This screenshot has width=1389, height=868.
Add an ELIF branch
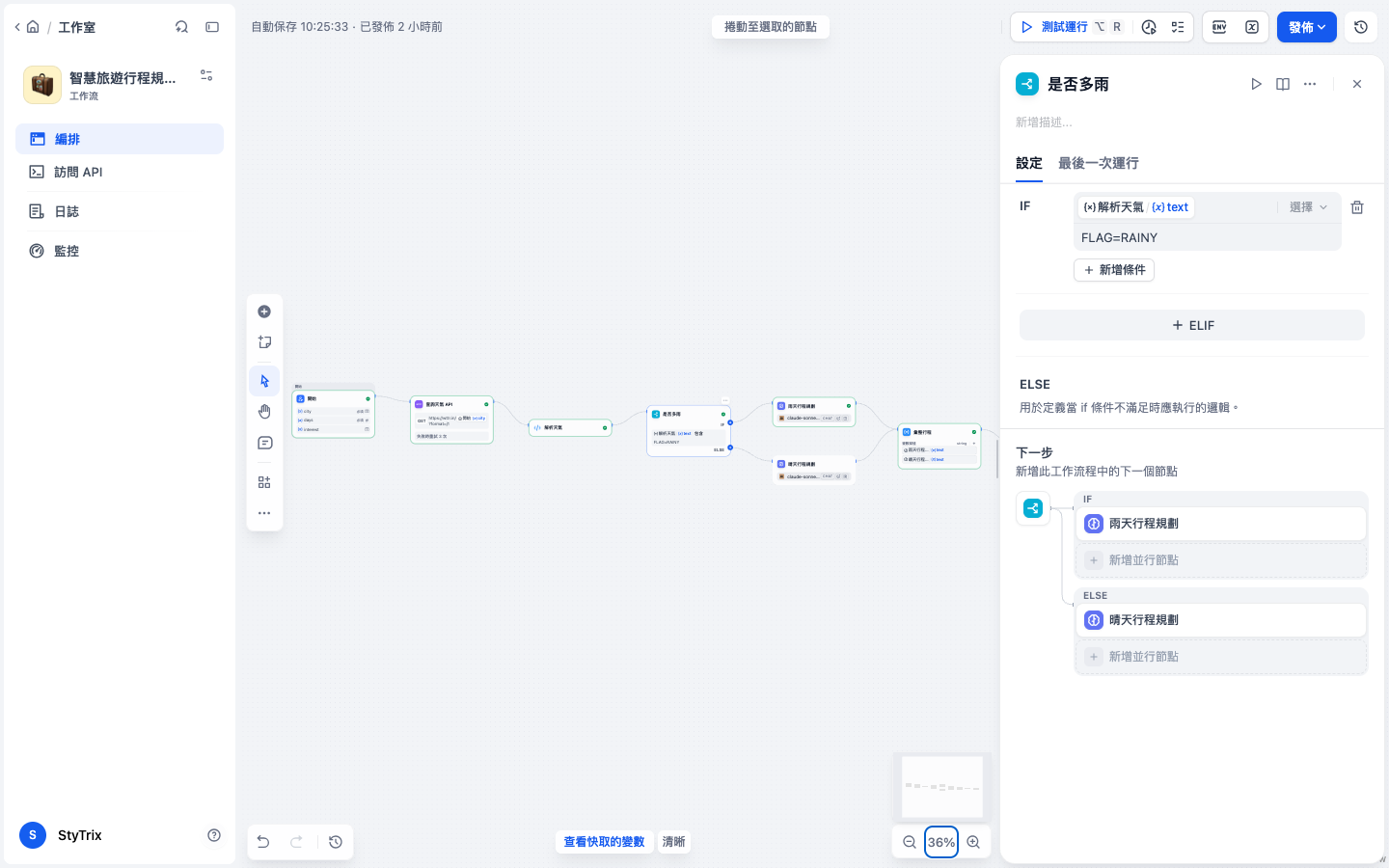coord(1192,325)
